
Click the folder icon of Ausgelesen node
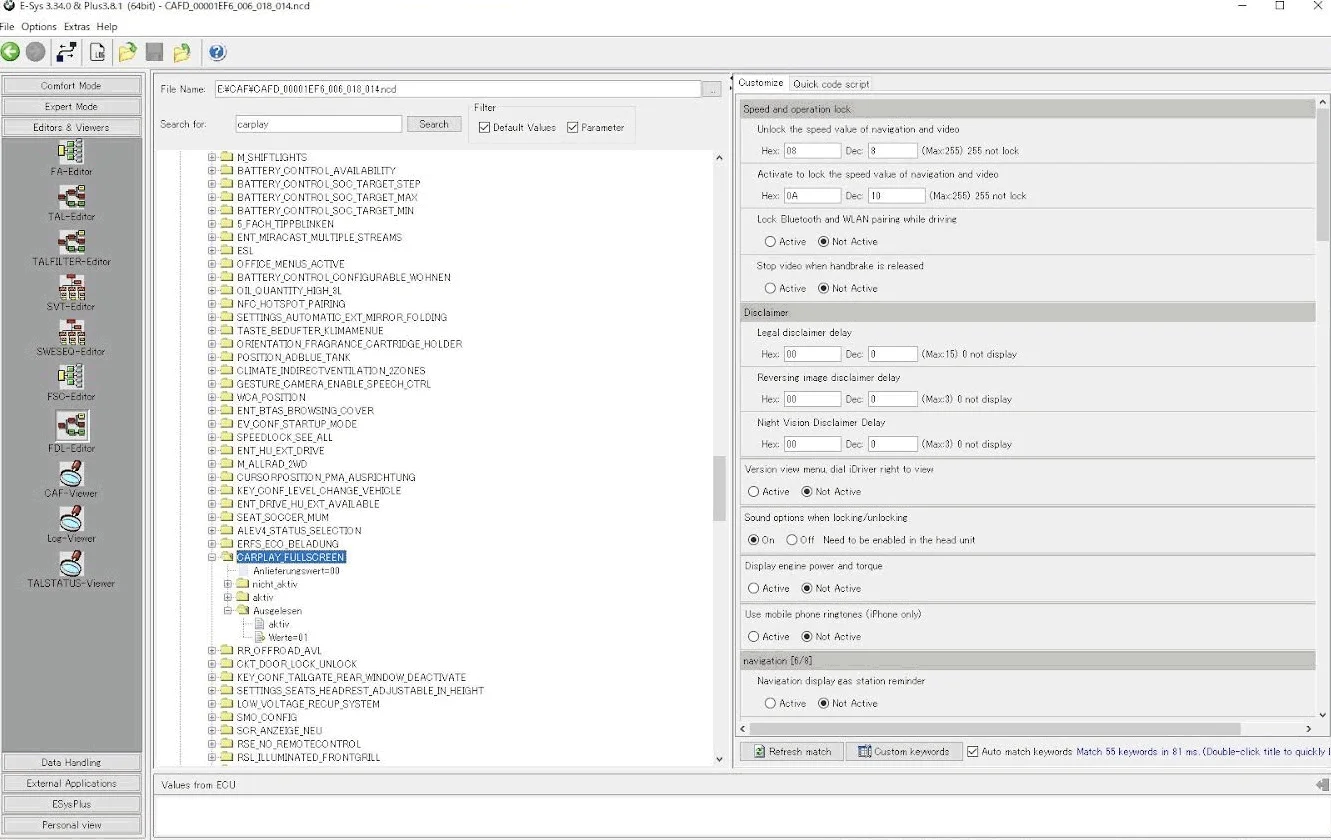point(243,610)
